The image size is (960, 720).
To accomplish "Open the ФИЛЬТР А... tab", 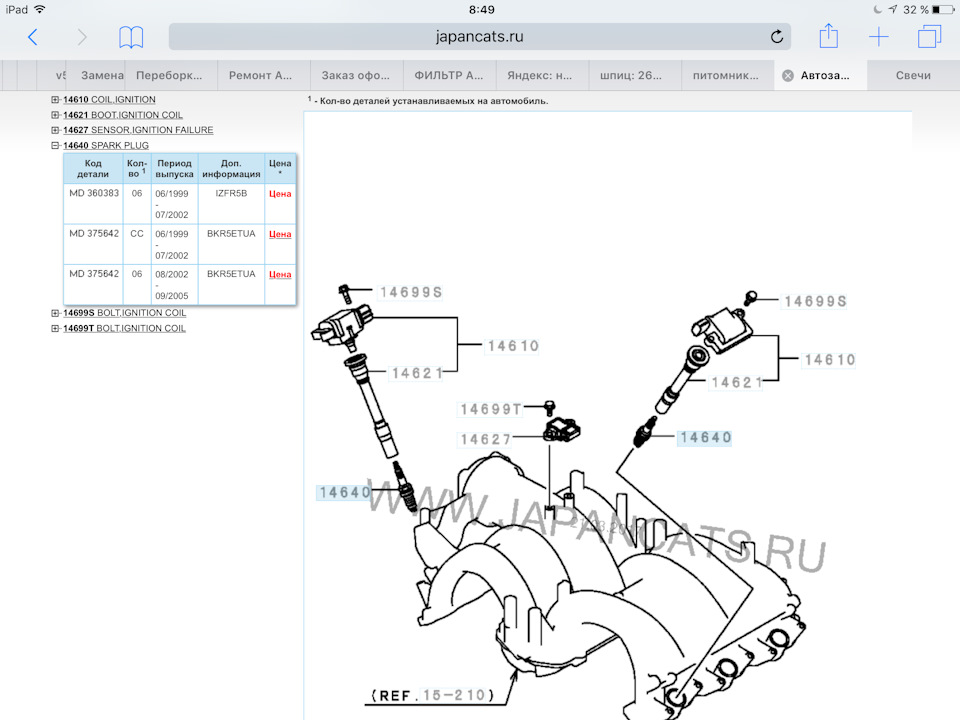I will point(449,76).
